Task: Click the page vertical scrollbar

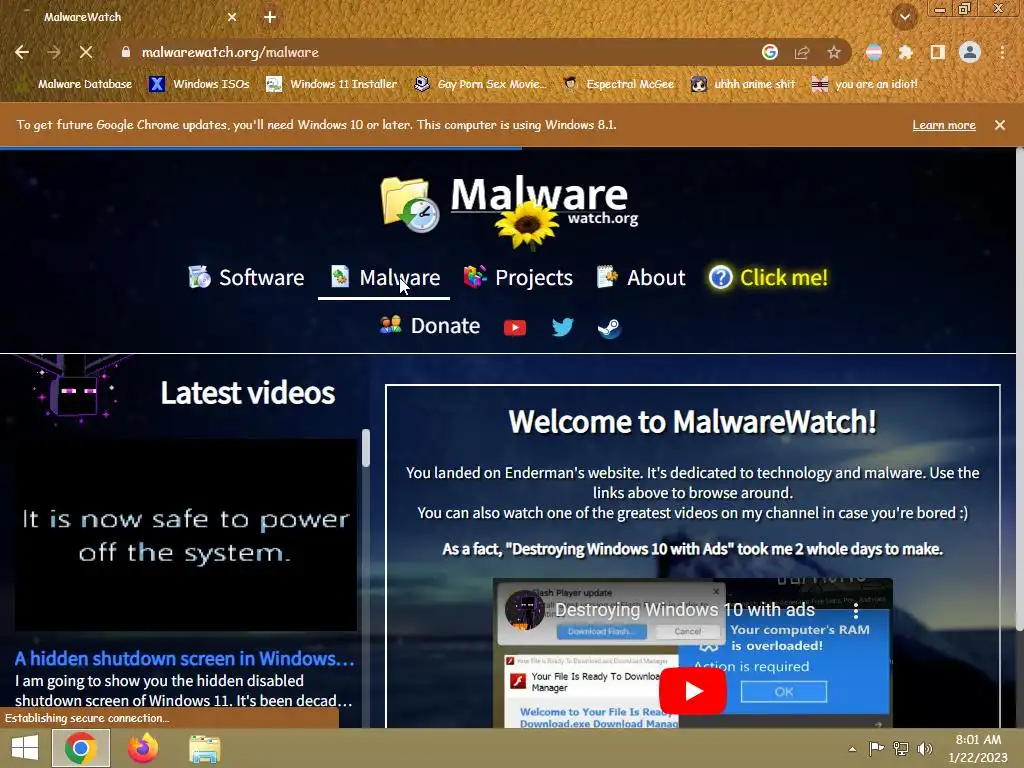Action: tap(1019, 389)
